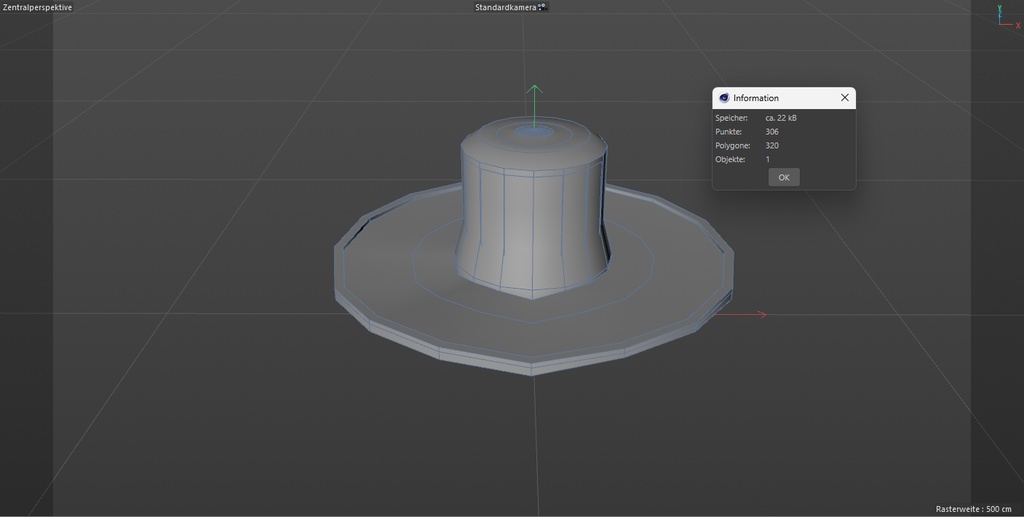
Task: Click the camera icon beside Standardkamera
Action: (x=542, y=7)
